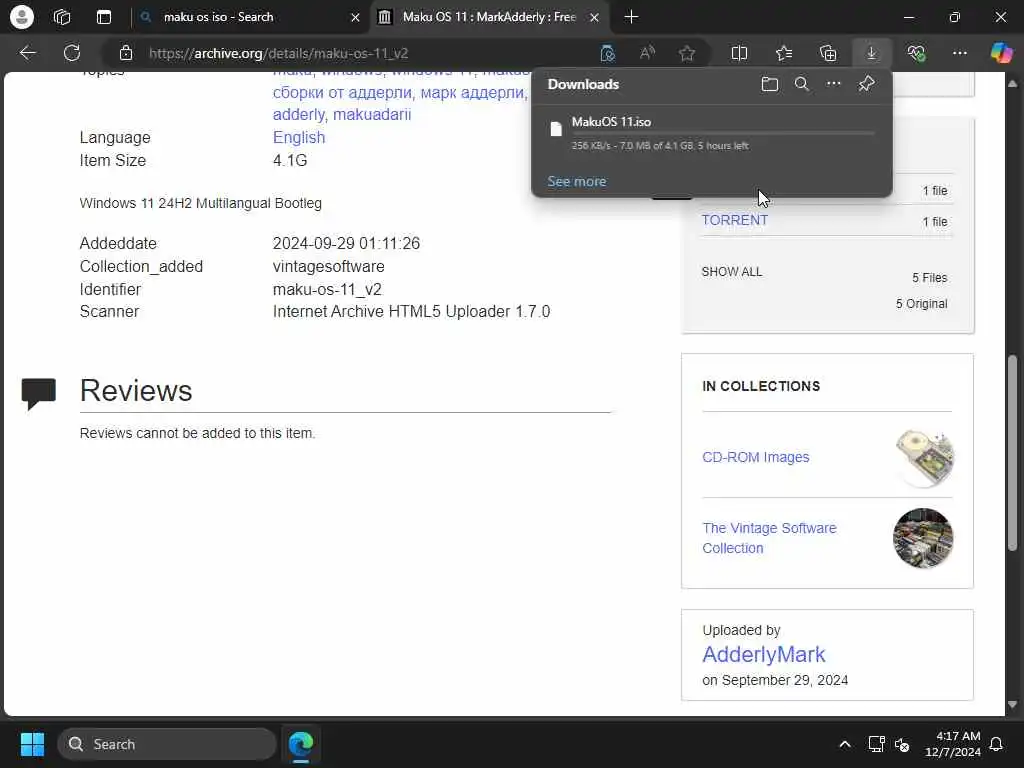Open the notifications bell
1024x768 pixels.
coord(997,744)
